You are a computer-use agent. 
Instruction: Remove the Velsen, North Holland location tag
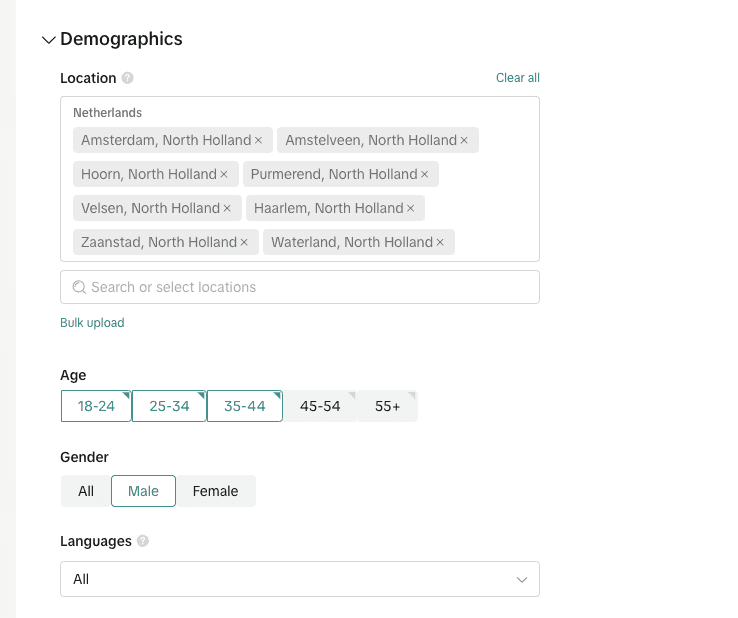(x=227, y=208)
